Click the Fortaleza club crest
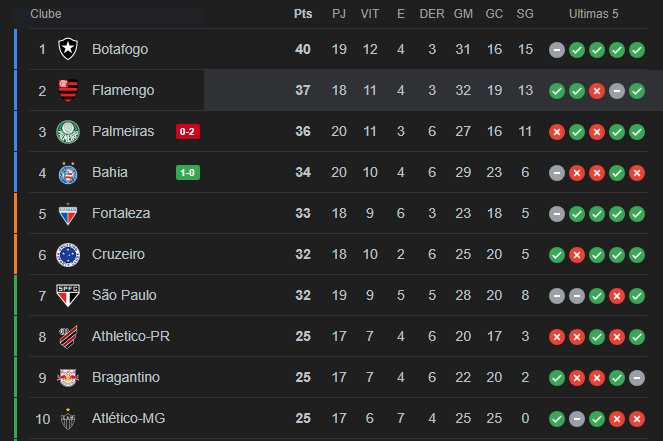663x441 pixels. pyautogui.click(x=68, y=214)
